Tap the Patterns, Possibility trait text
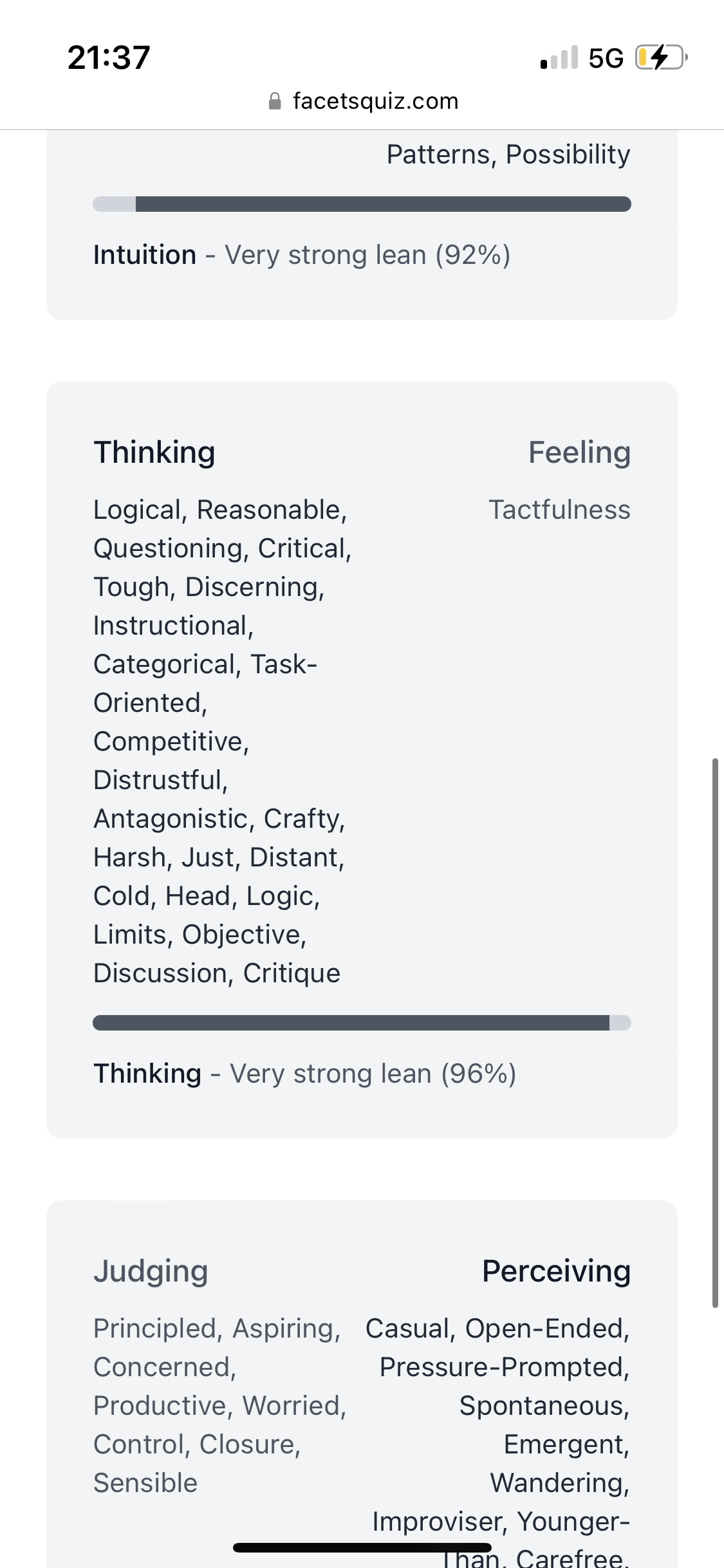 click(508, 154)
